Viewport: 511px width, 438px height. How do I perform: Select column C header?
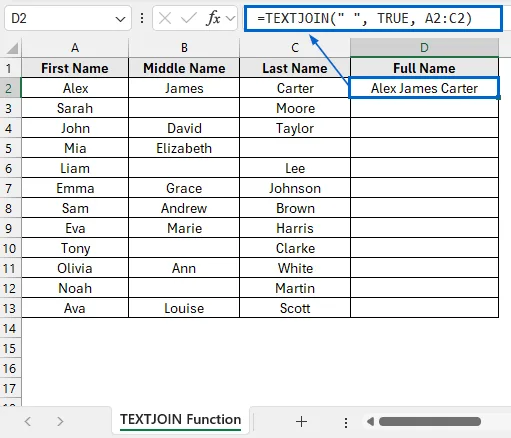295,48
